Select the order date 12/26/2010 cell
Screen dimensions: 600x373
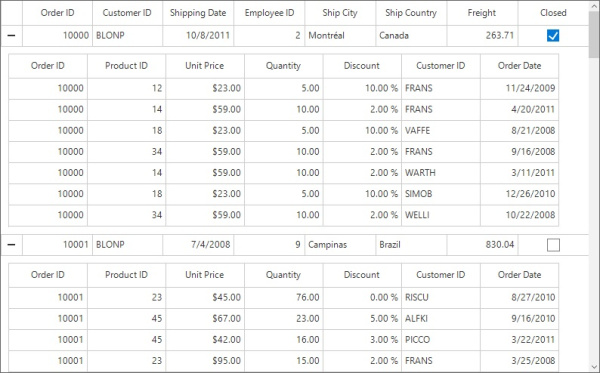(x=519, y=194)
